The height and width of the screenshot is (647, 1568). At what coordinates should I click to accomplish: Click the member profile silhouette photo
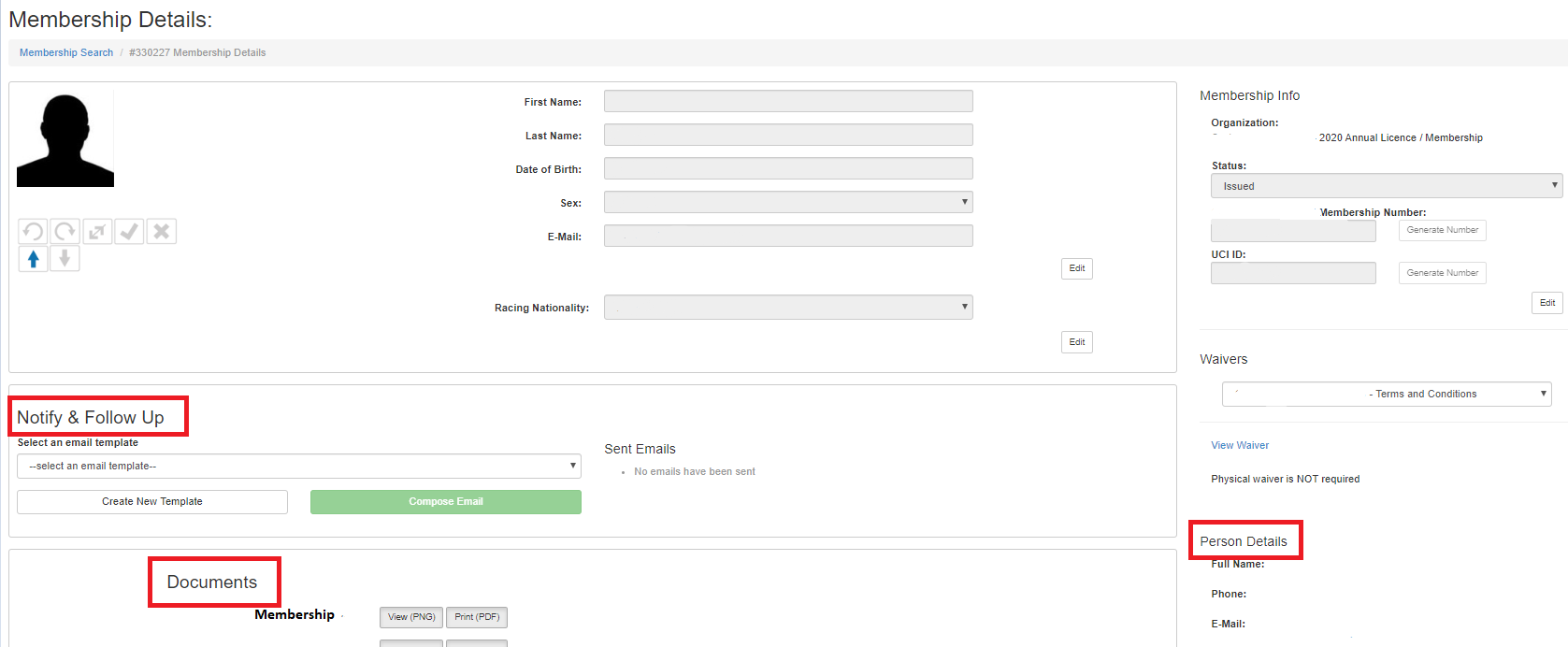[65, 139]
